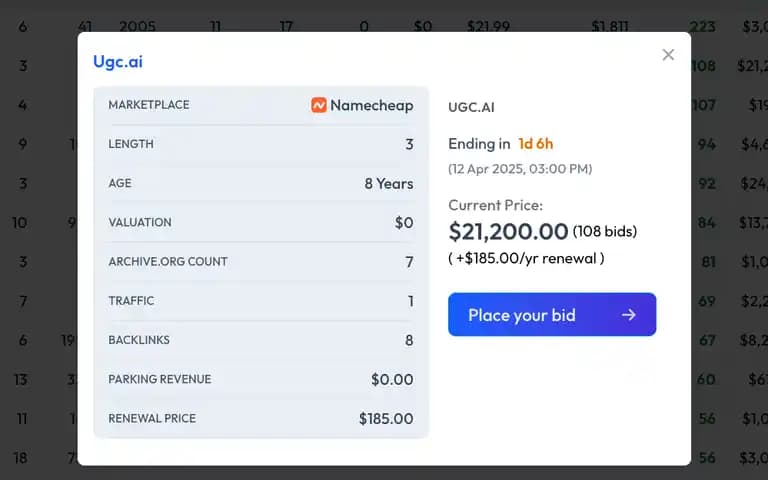Click the current price $21,200.00
The height and width of the screenshot is (480, 768).
click(x=508, y=231)
